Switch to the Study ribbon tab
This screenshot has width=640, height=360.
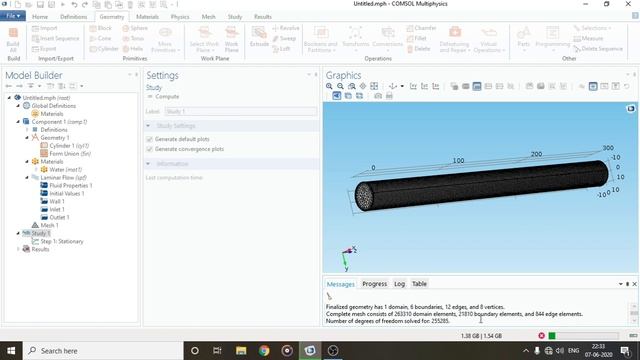click(x=235, y=17)
